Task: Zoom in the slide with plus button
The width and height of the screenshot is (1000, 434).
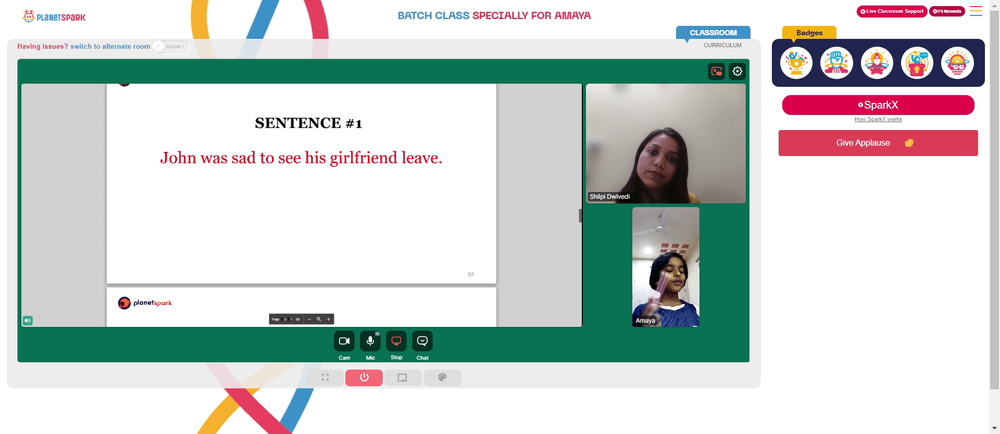Action: (328, 319)
